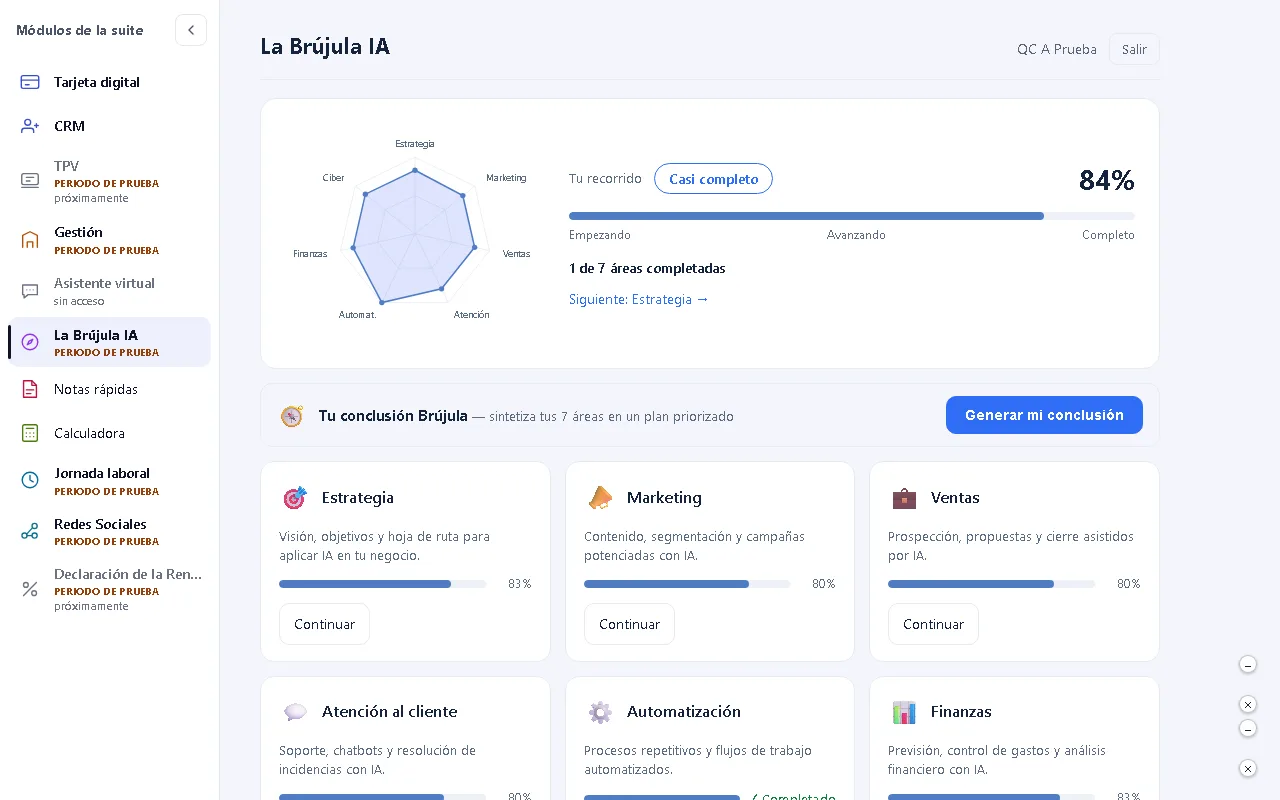
Task: Click the Ventas 80% progress bar
Action: tap(991, 584)
